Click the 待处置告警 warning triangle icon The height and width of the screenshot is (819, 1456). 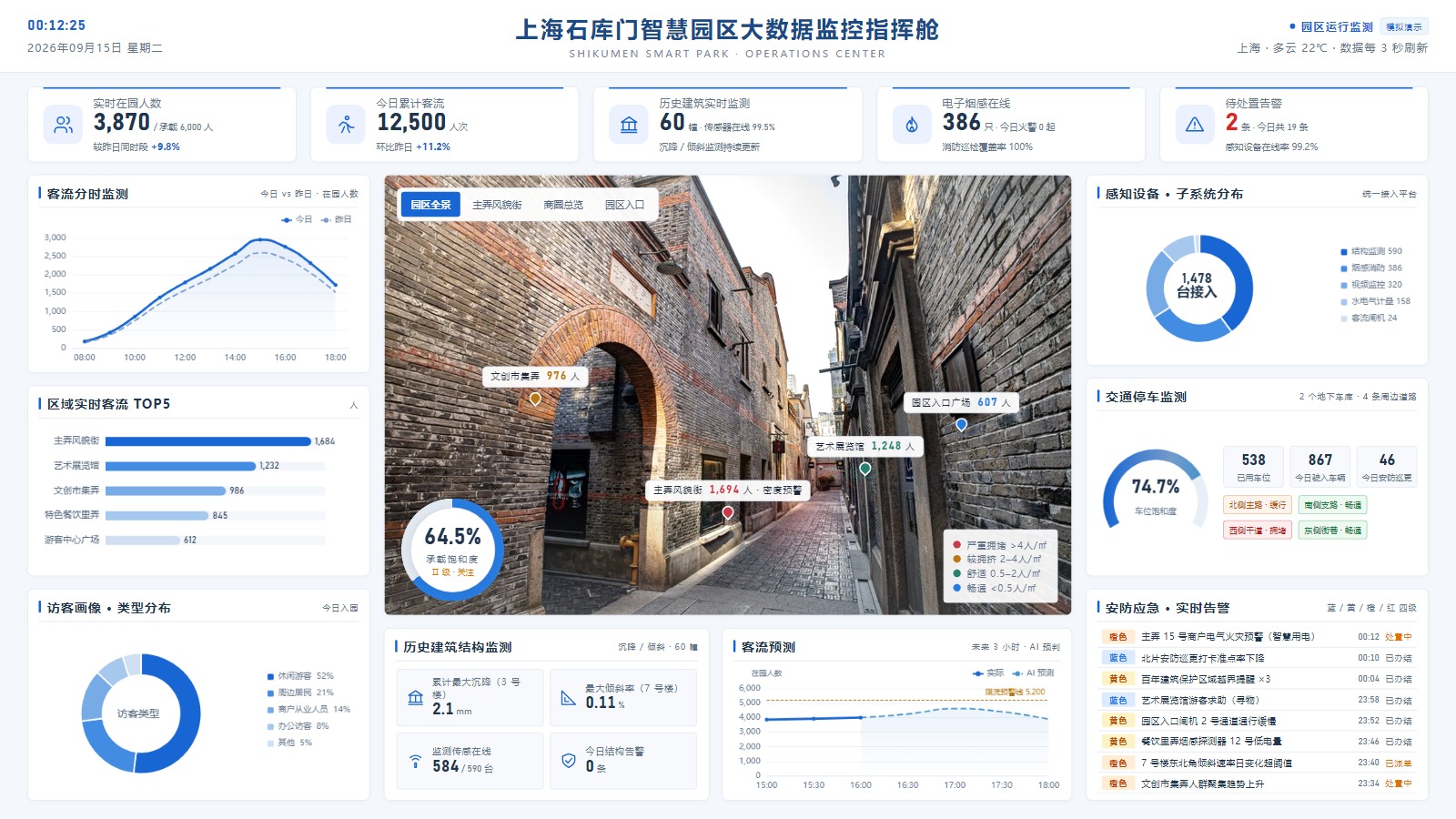1195,125
